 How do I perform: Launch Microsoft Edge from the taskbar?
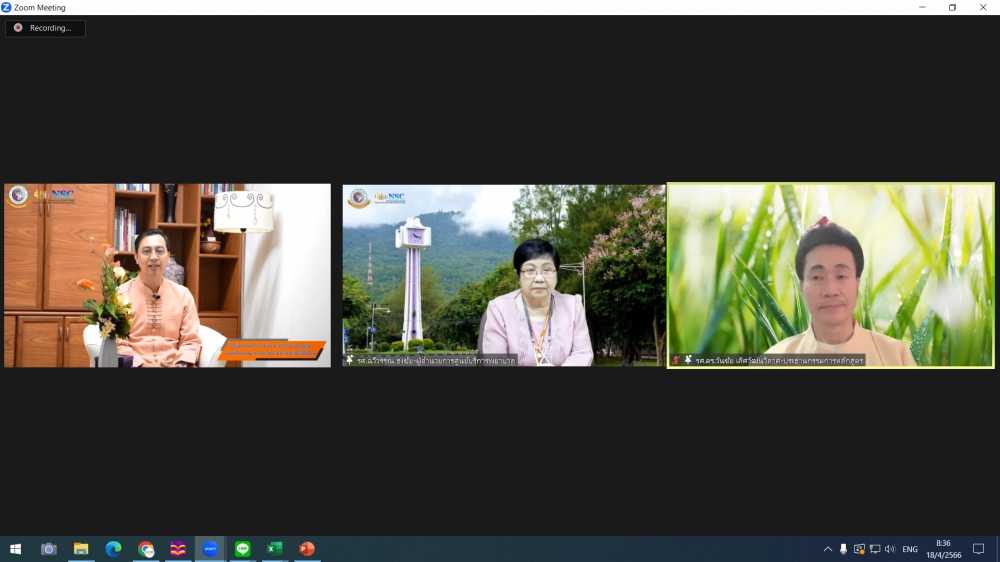(x=113, y=549)
